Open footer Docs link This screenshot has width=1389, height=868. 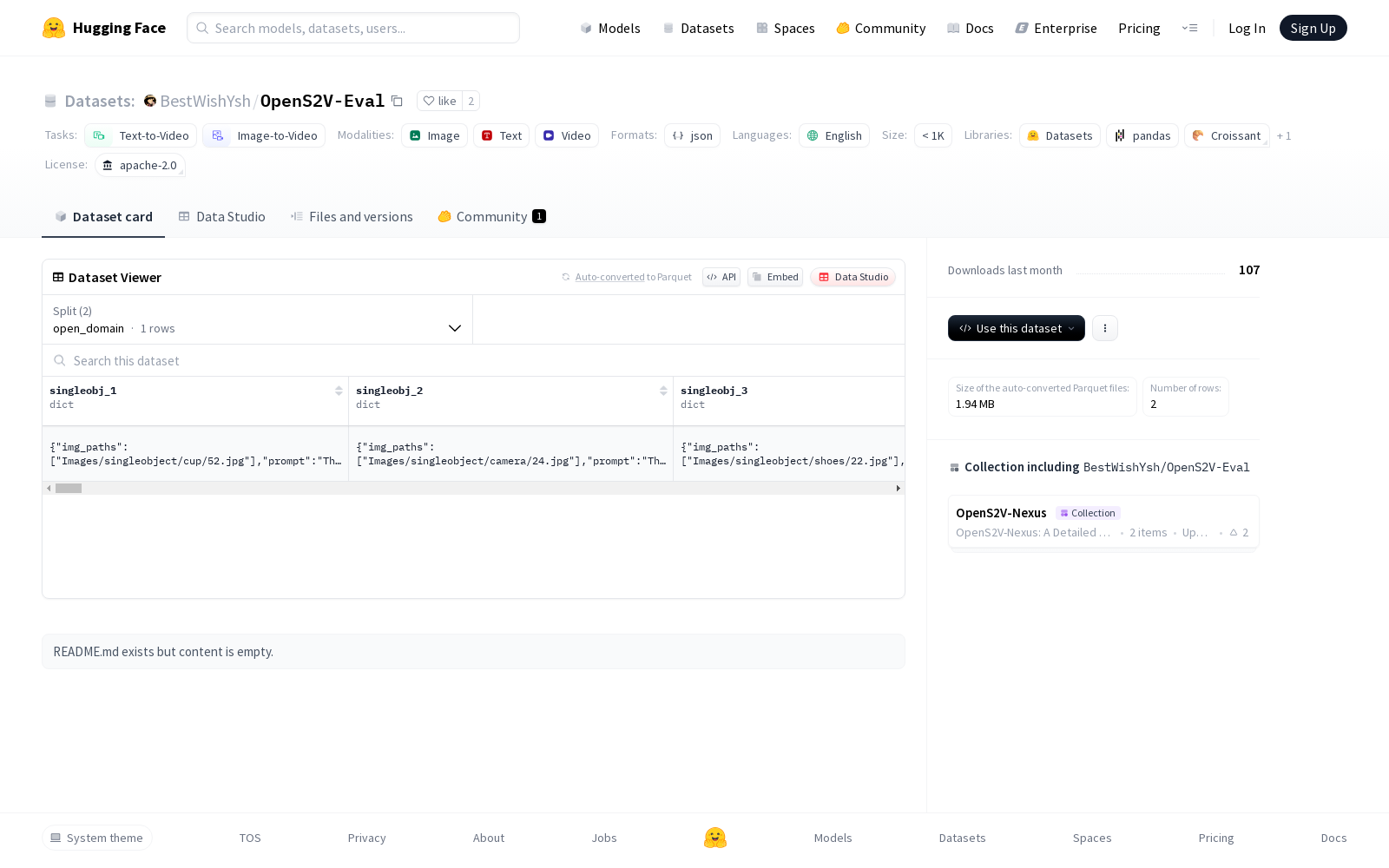pyautogui.click(x=1333, y=838)
